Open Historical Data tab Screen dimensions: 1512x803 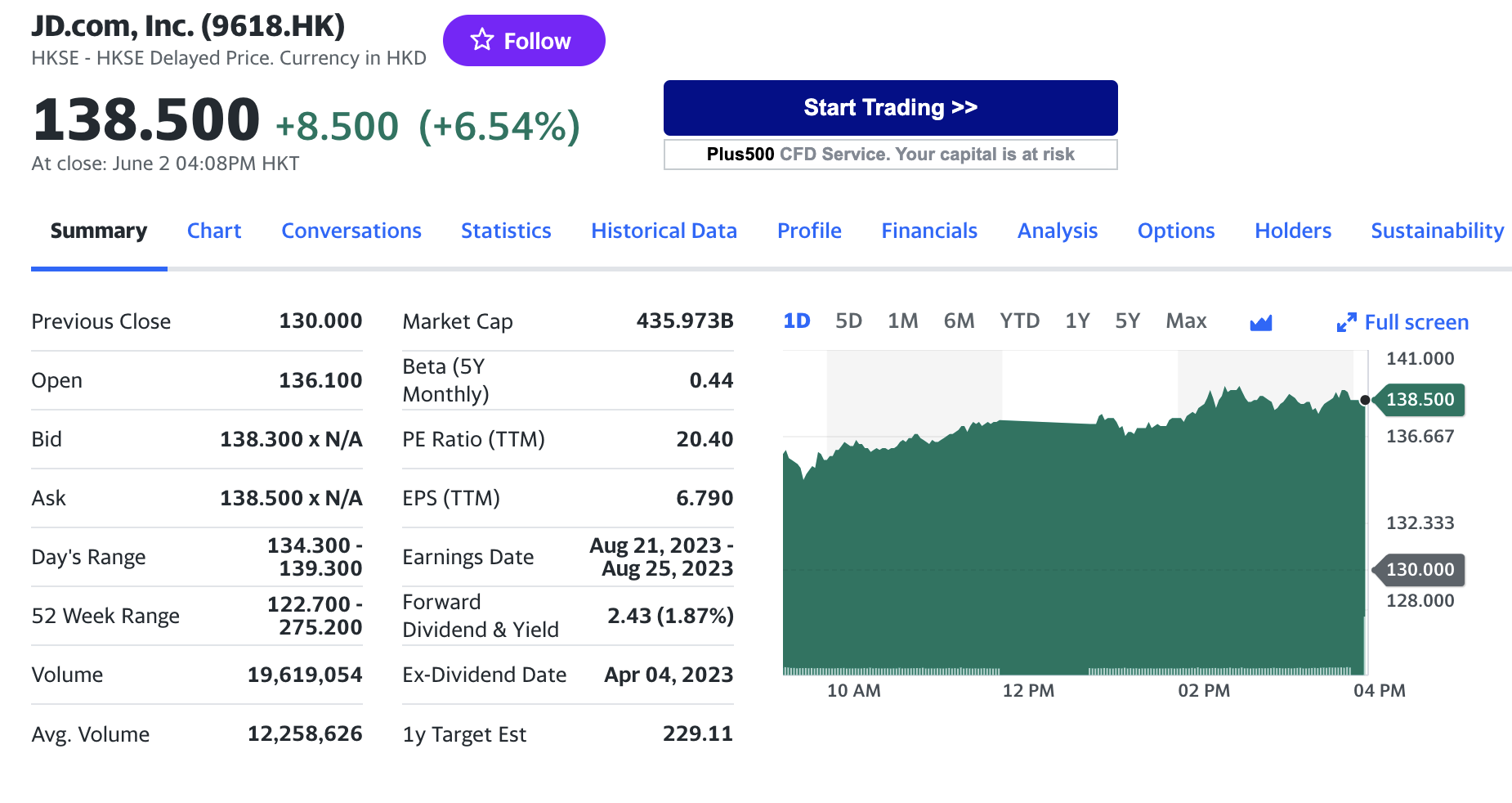click(x=664, y=231)
